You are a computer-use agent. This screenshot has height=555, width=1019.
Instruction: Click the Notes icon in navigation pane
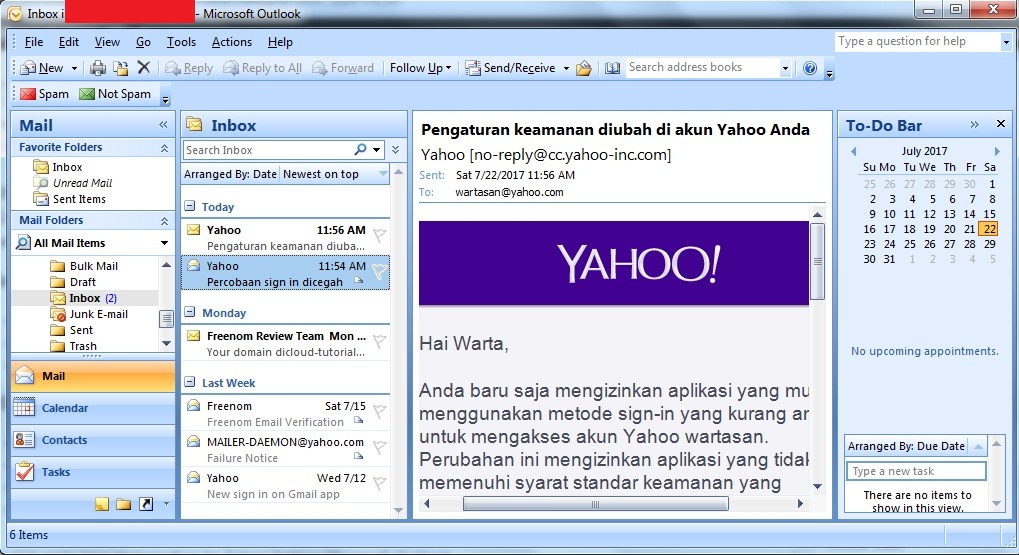(x=102, y=504)
